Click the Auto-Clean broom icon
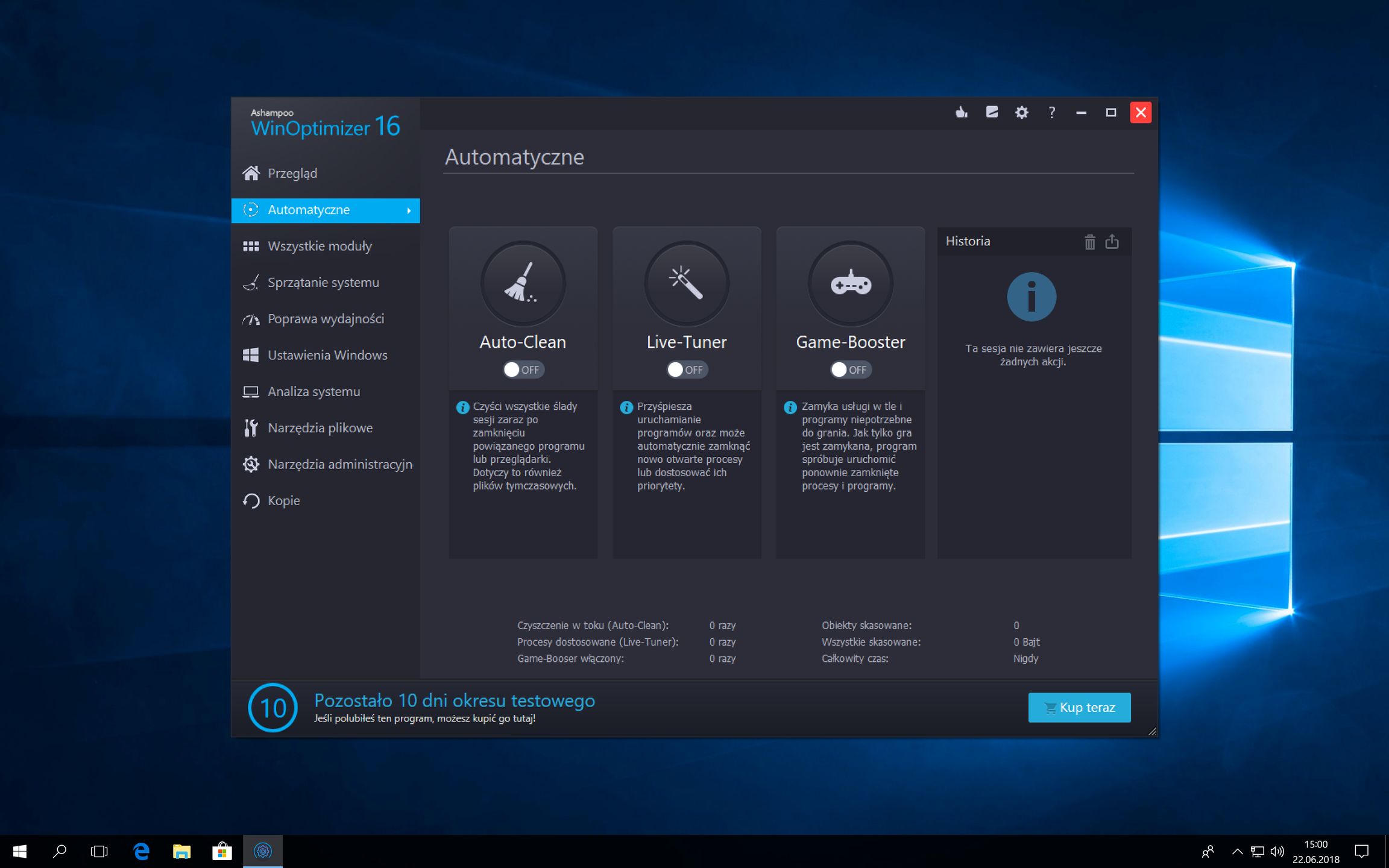 (x=523, y=283)
